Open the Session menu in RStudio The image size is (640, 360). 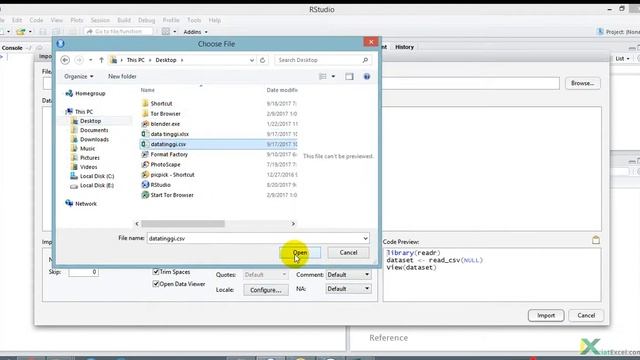pos(100,20)
